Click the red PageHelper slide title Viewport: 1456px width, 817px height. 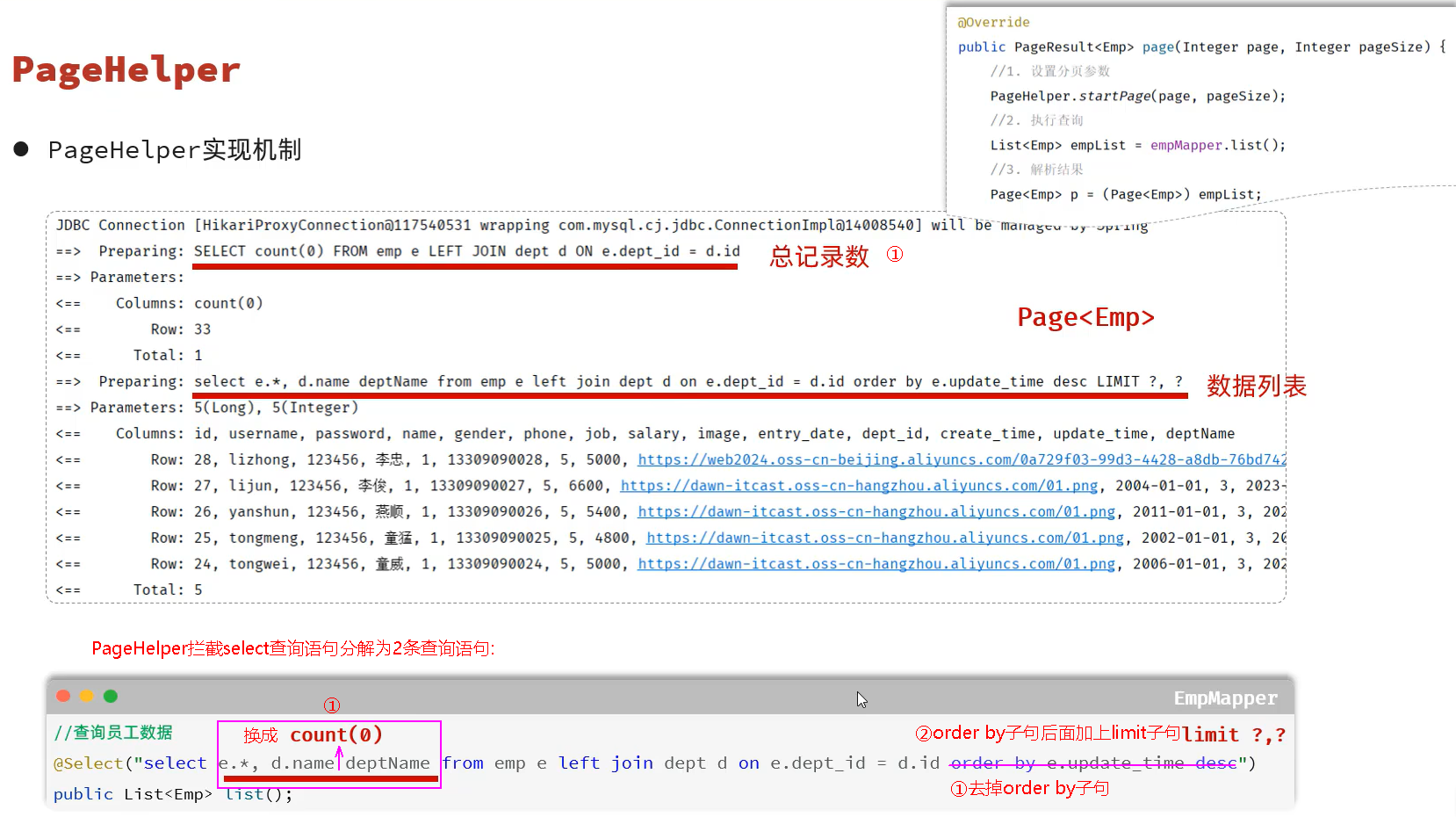coord(126,69)
